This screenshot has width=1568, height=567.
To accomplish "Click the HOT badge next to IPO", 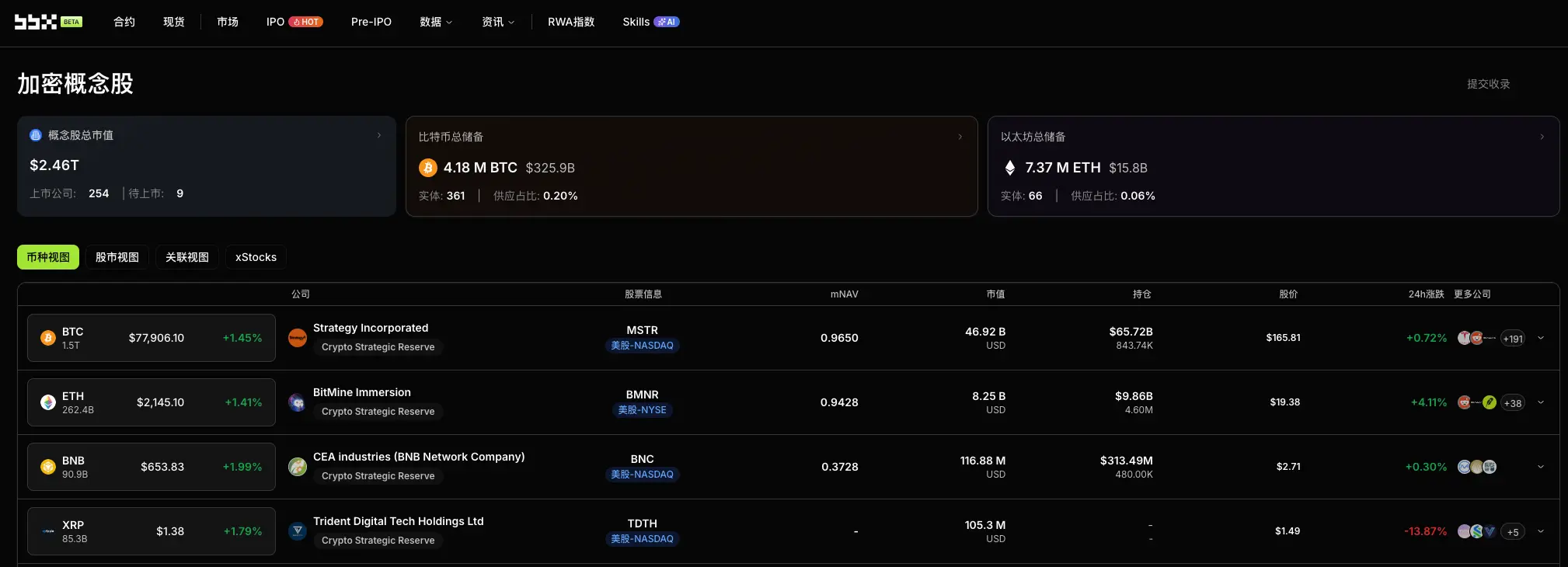I will (306, 22).
